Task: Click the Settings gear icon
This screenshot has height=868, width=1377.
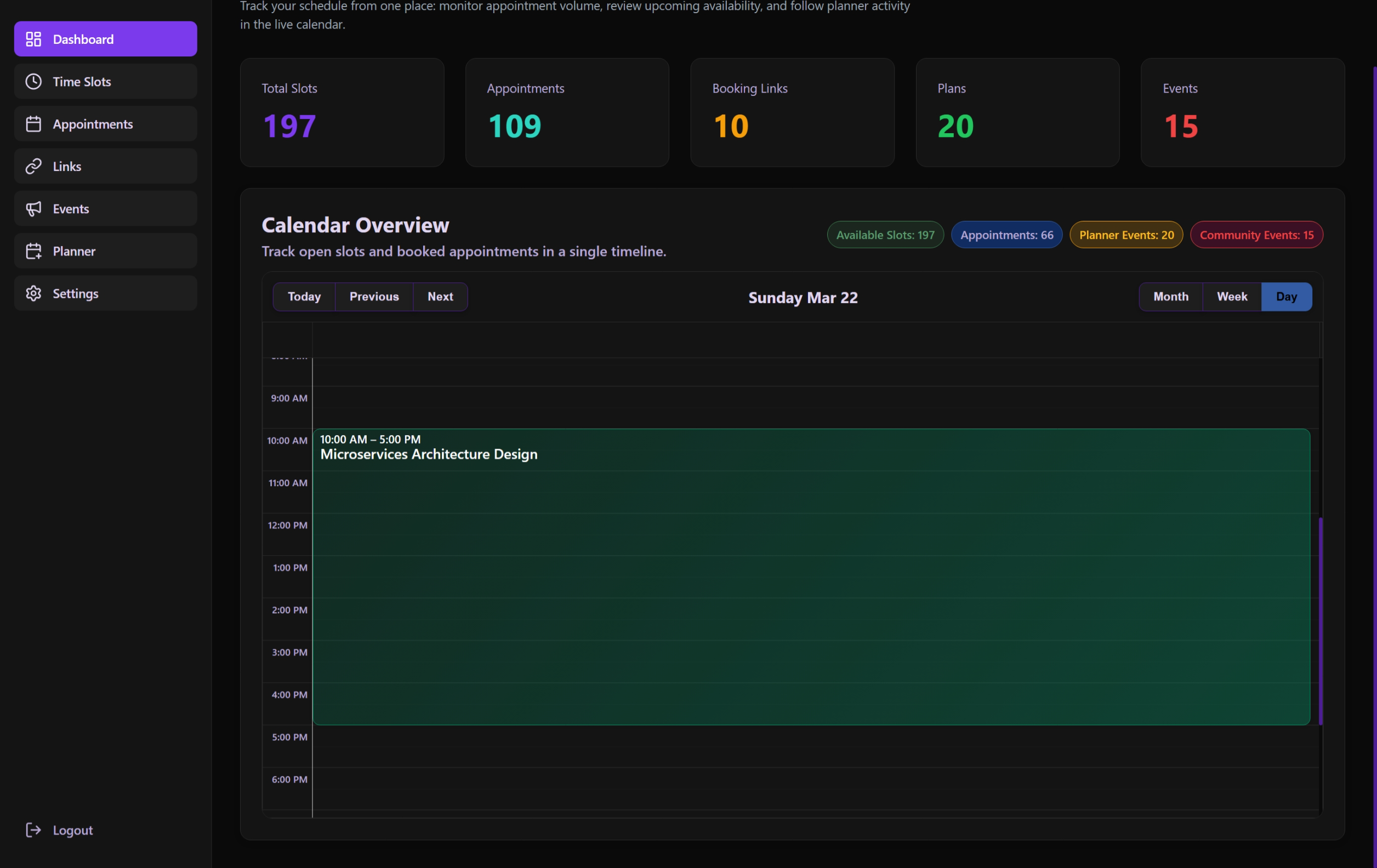Action: pos(33,293)
